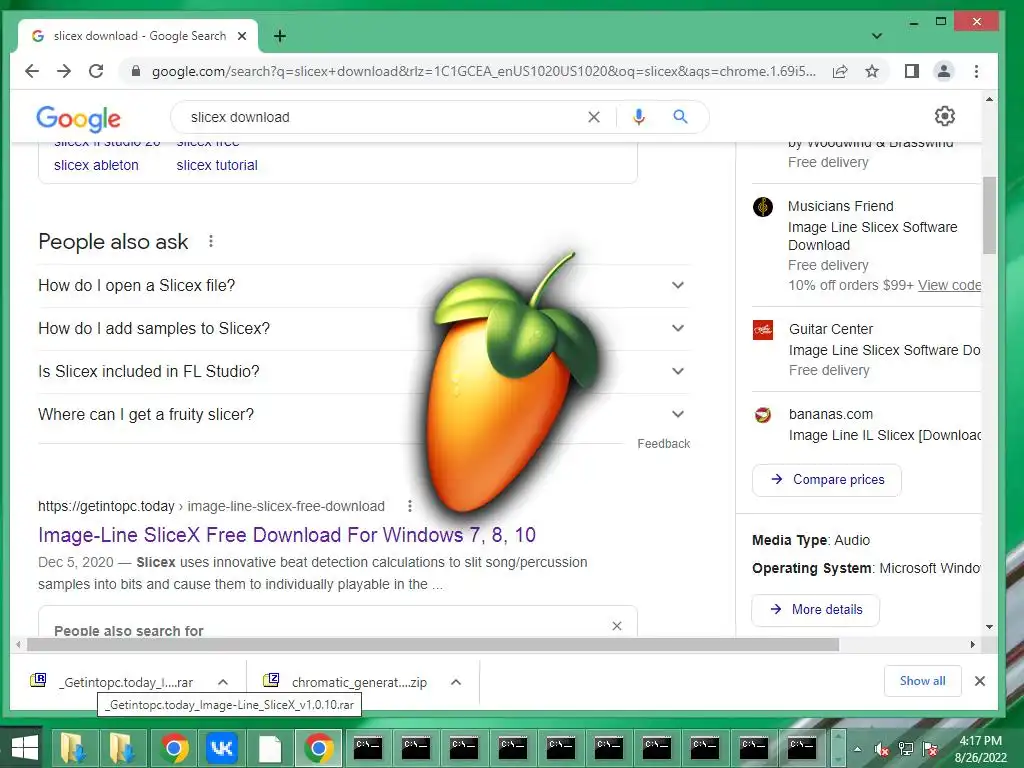This screenshot has width=1024, height=768.
Task: Open the Windows Start menu
Action: click(x=24, y=748)
